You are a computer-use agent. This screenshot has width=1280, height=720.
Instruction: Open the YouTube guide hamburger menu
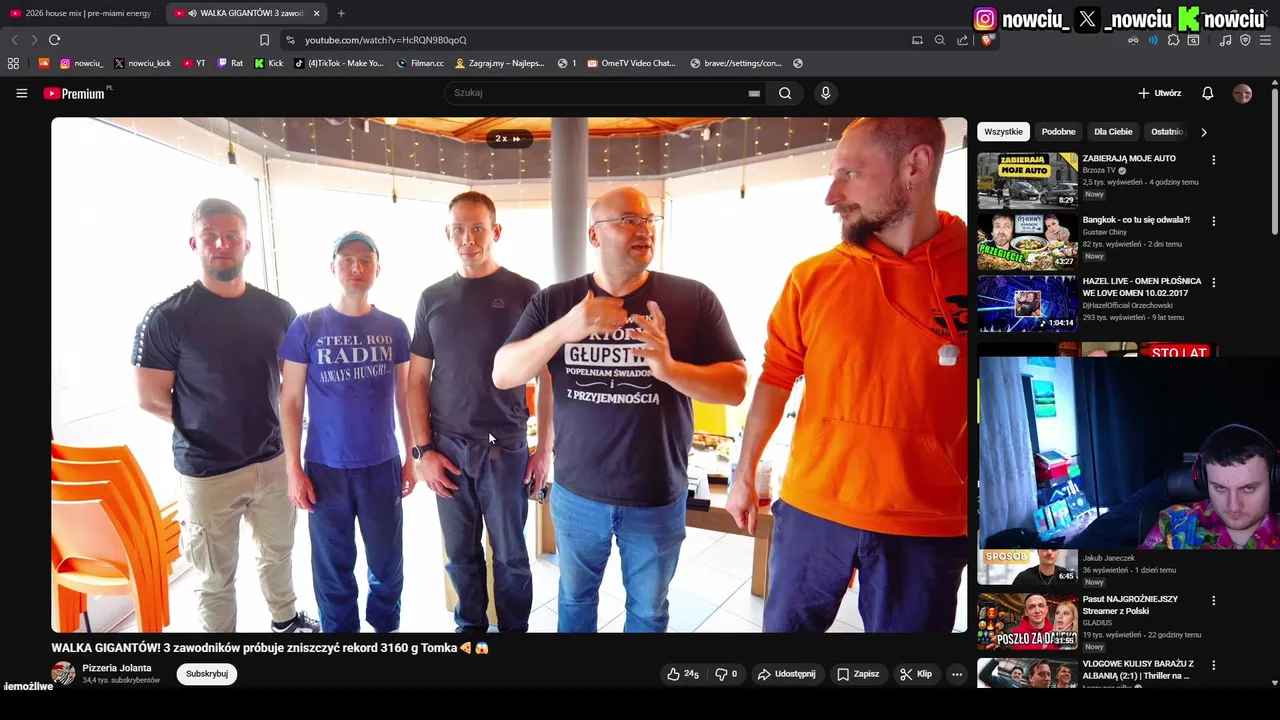[x=21, y=93]
